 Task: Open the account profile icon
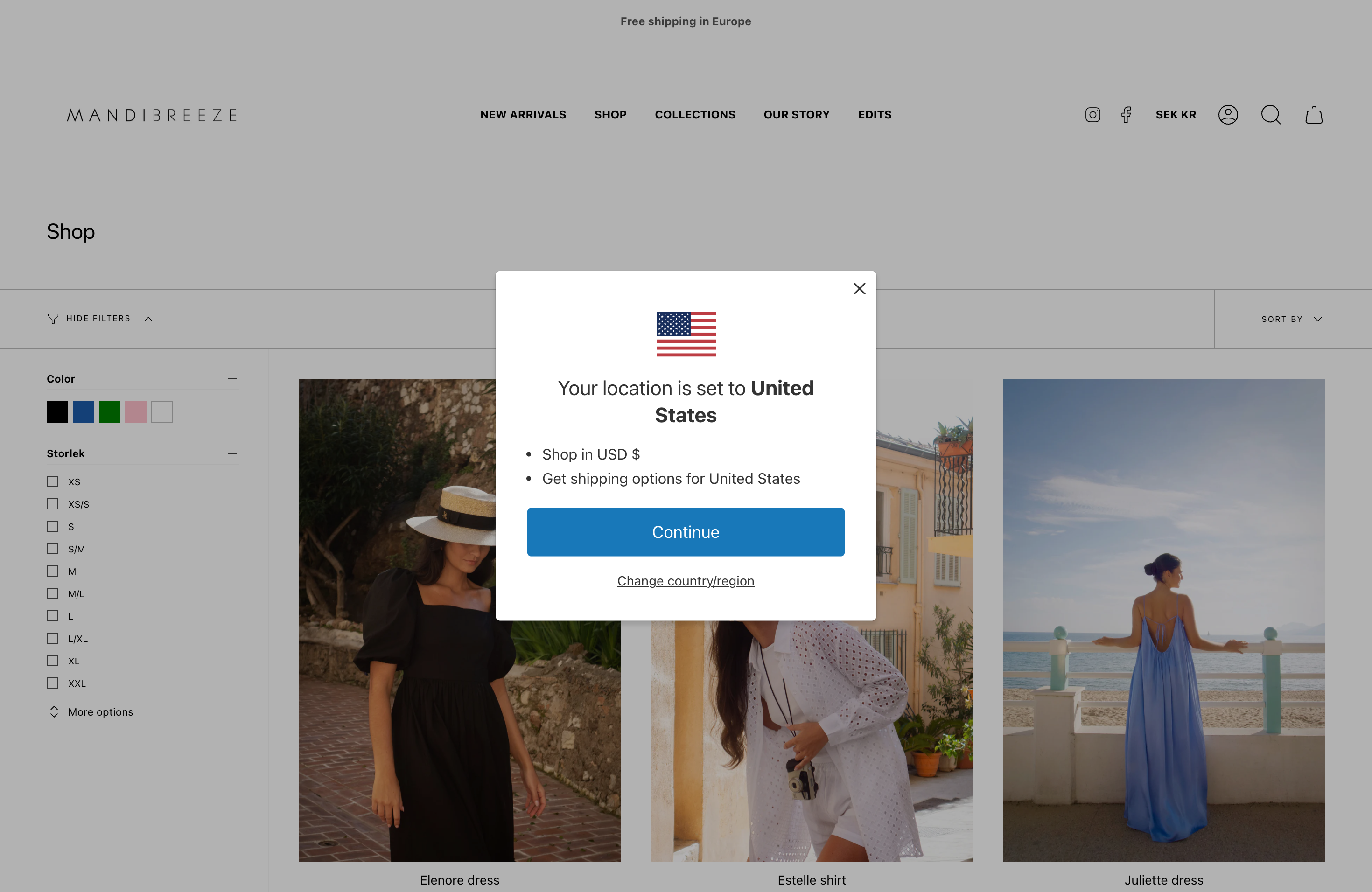pos(1228,115)
